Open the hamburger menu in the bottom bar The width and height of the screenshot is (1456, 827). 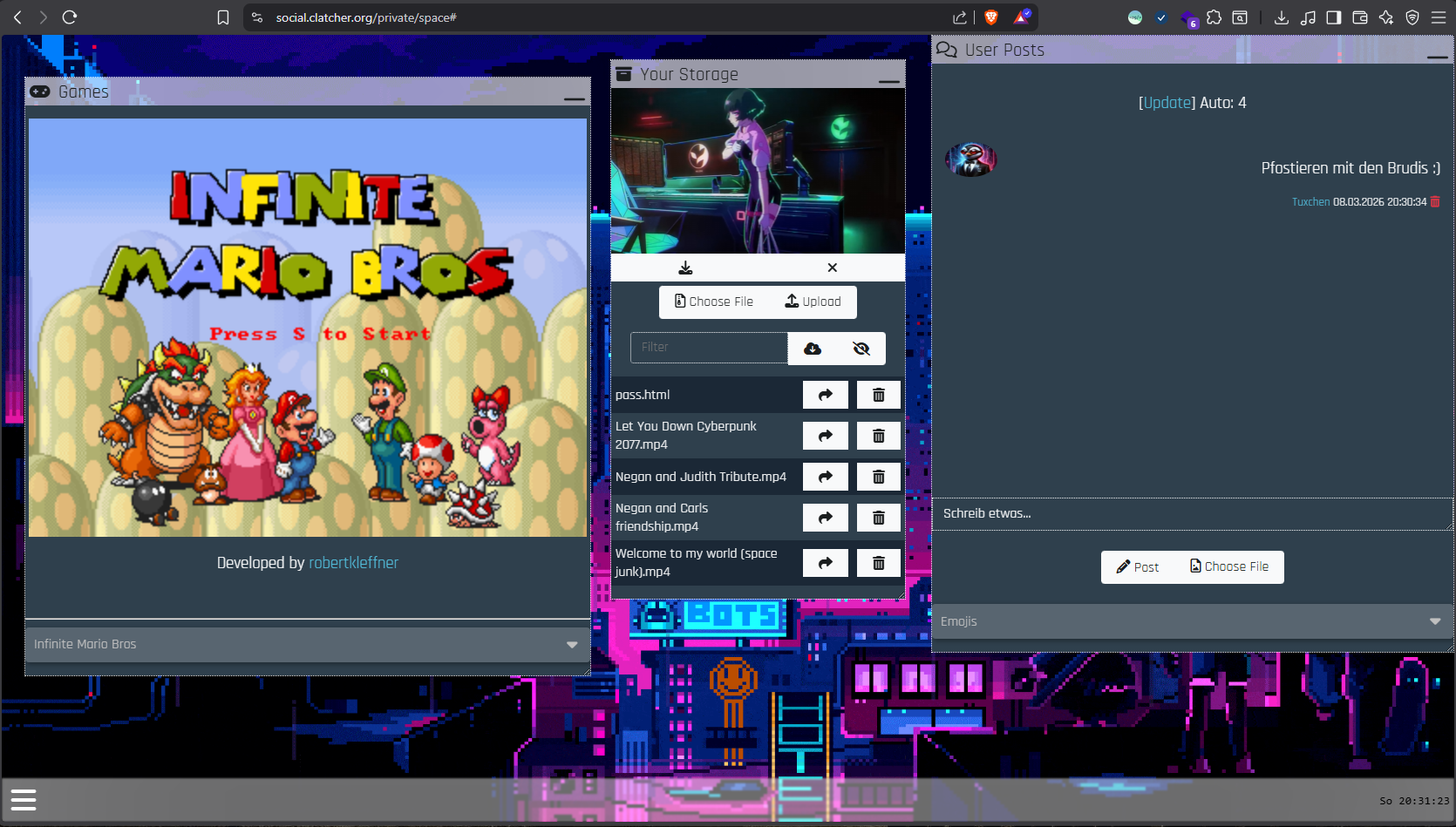[x=24, y=799]
